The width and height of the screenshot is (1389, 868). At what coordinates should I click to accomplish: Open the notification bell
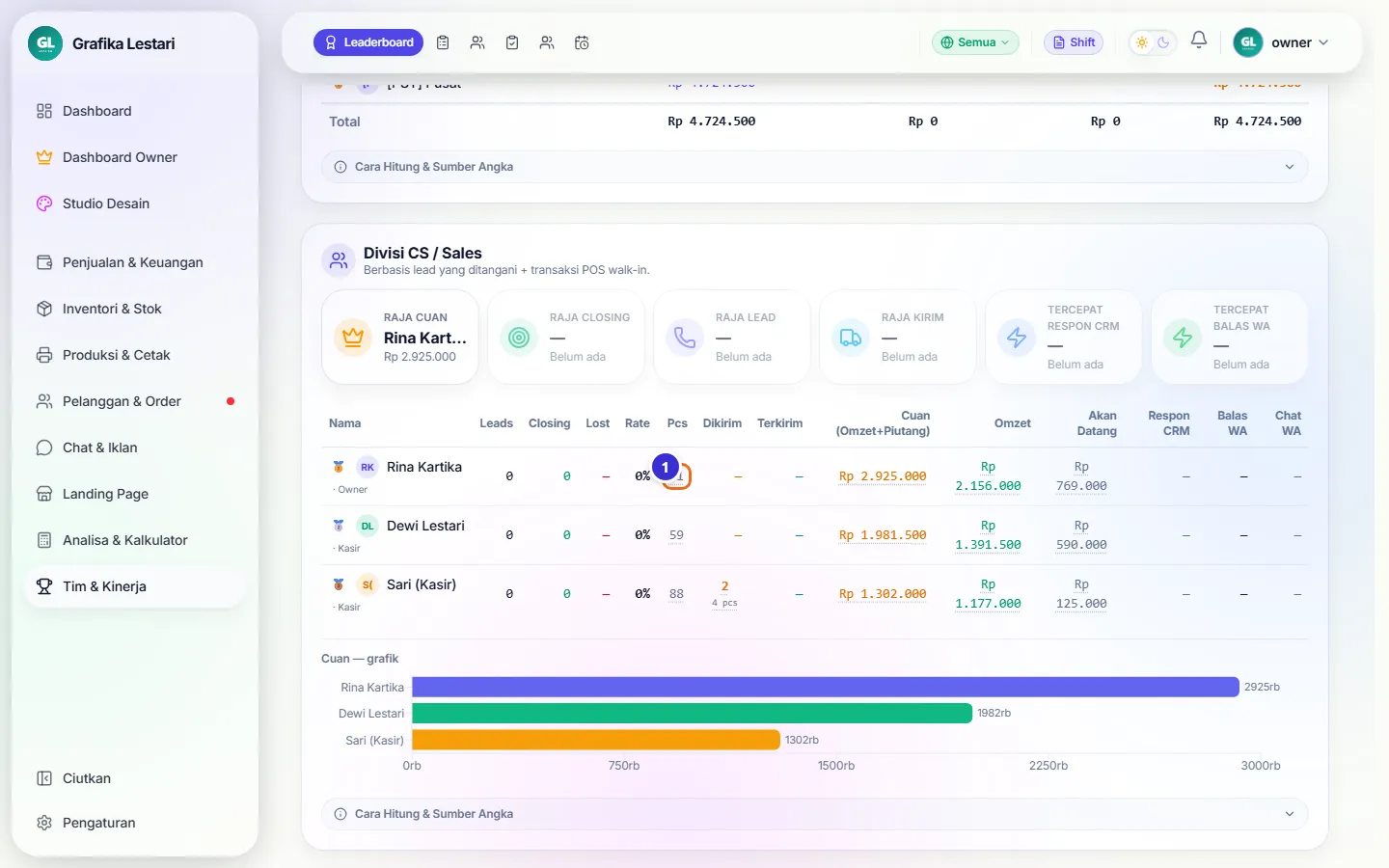coord(1199,41)
